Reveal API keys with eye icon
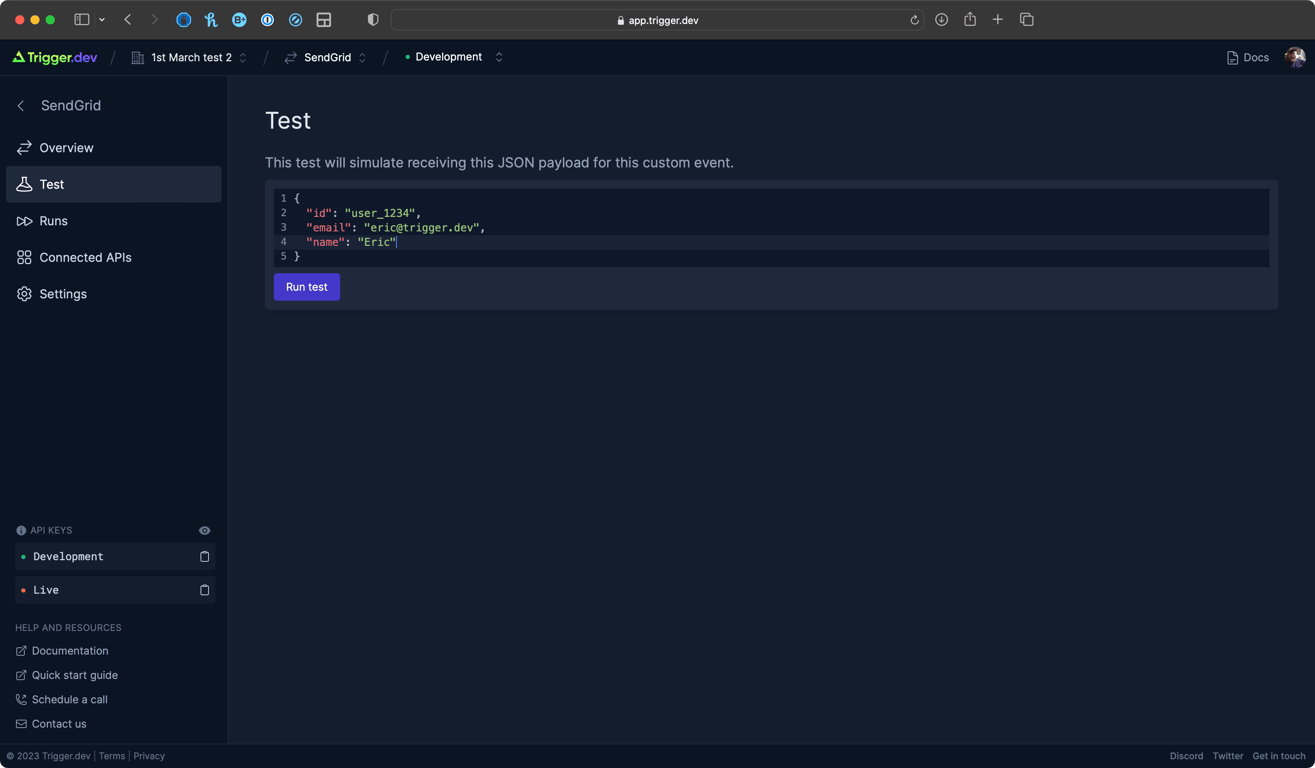1315x768 pixels. click(x=204, y=530)
